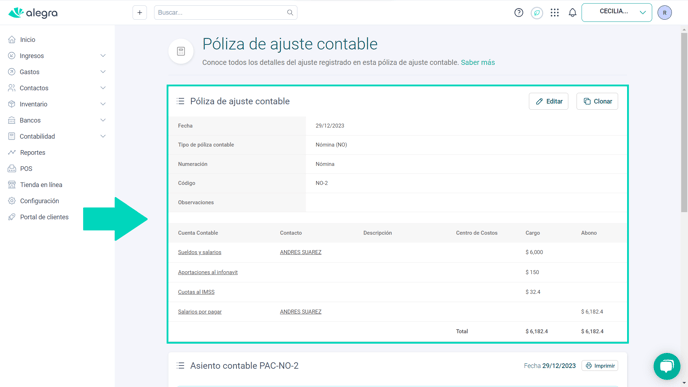Open the Aportaciones al infonavit account link
Viewport: 688px width, 387px height.
[208, 272]
